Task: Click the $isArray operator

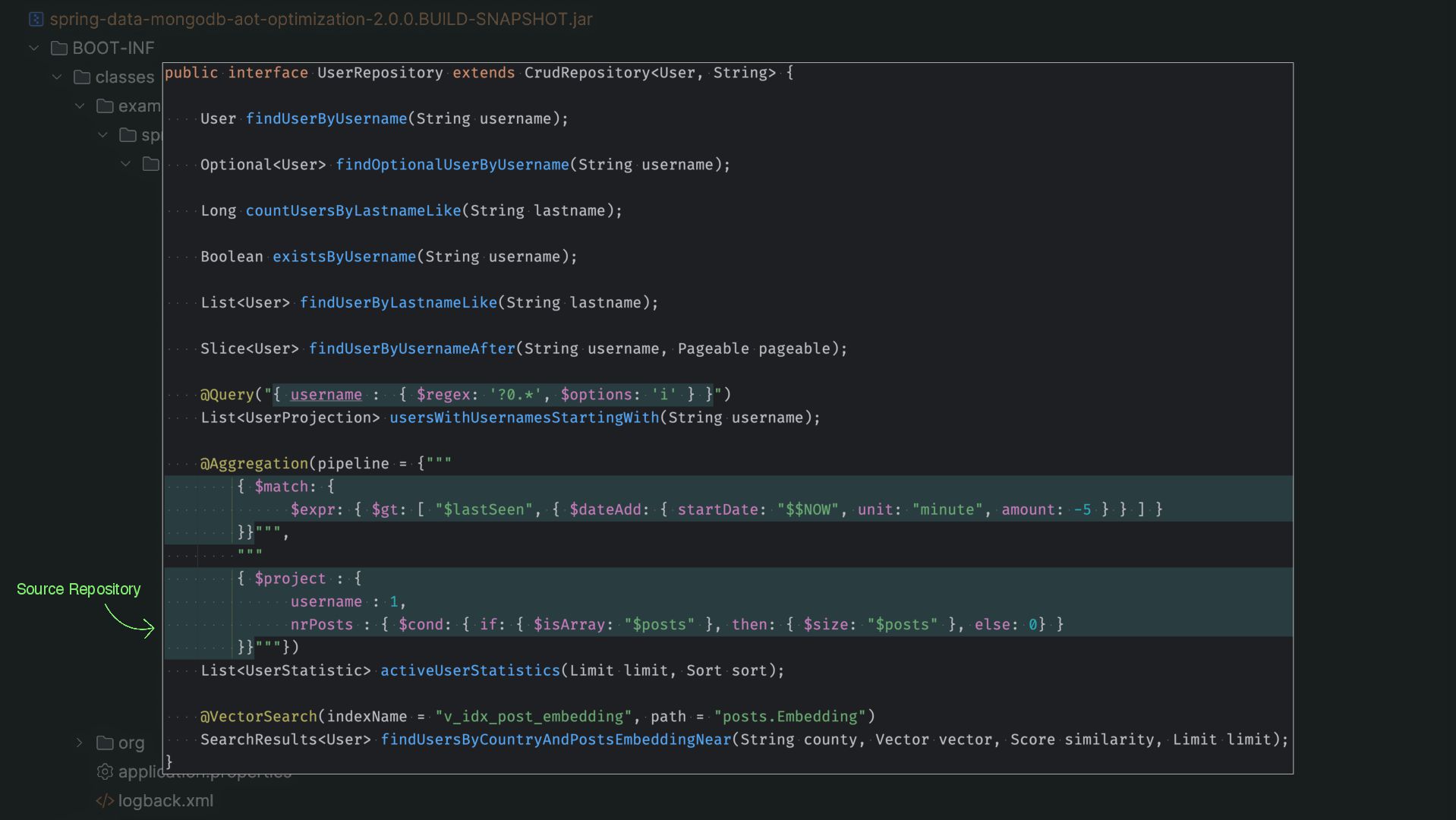Action: point(569,624)
